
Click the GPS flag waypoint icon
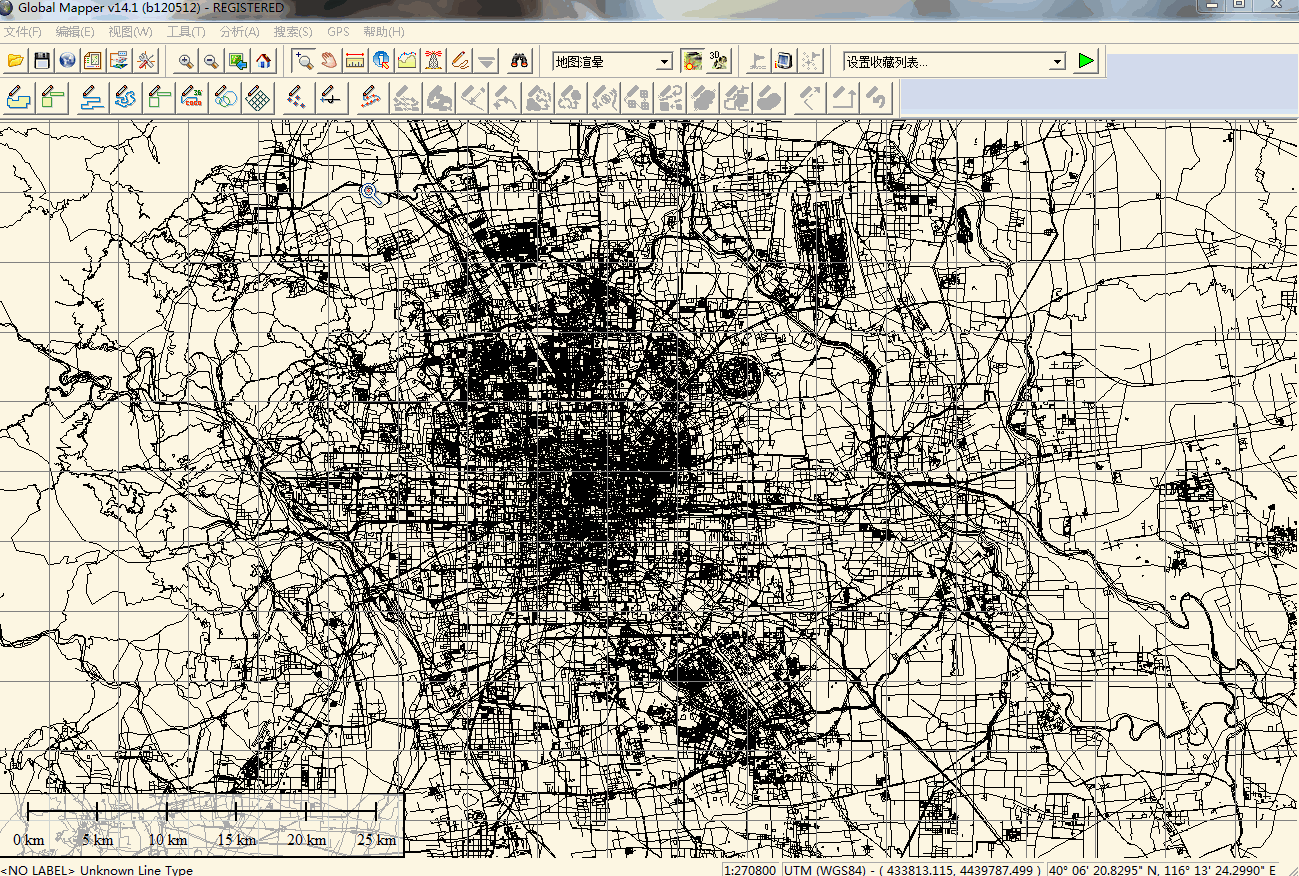758,61
